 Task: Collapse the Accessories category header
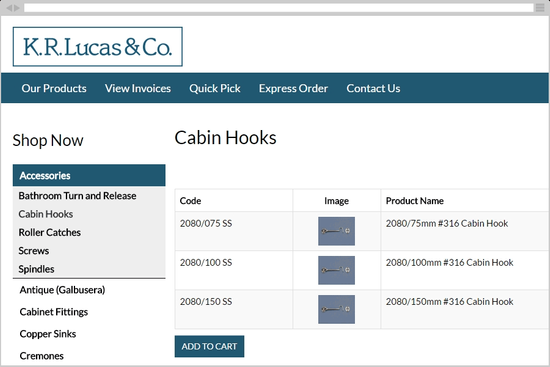89,175
